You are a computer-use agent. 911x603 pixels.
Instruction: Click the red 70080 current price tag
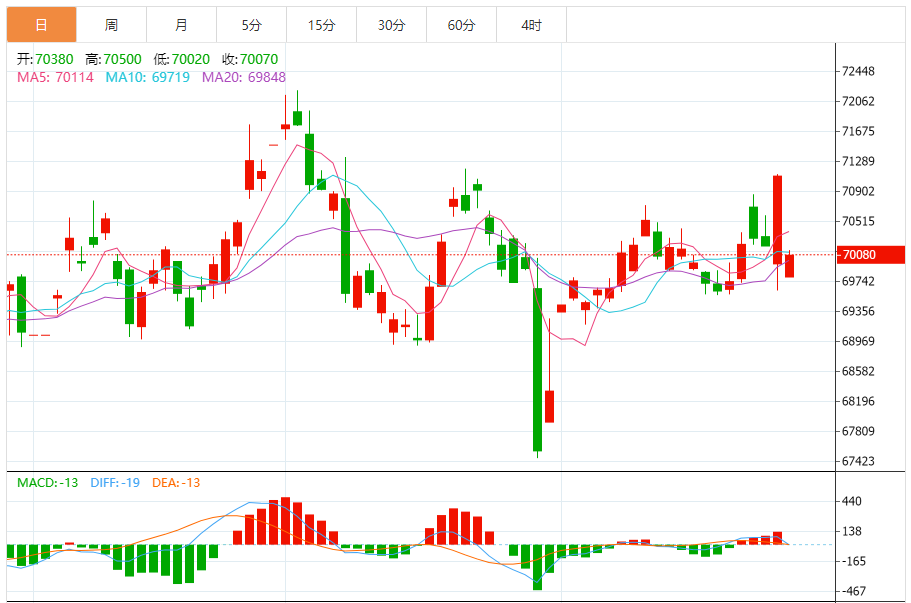click(872, 255)
